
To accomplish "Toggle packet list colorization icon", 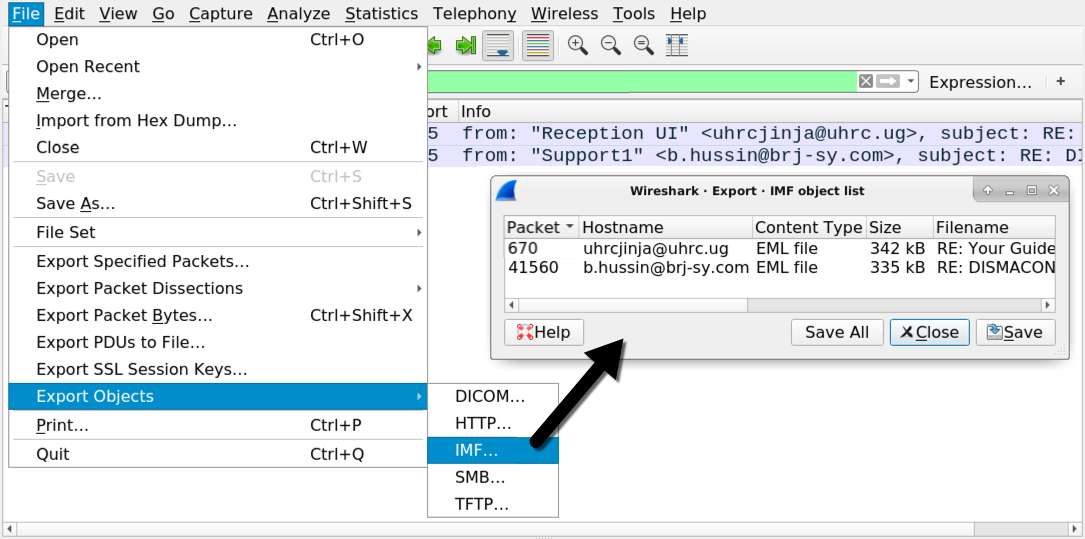I will pyautogui.click(x=538, y=46).
